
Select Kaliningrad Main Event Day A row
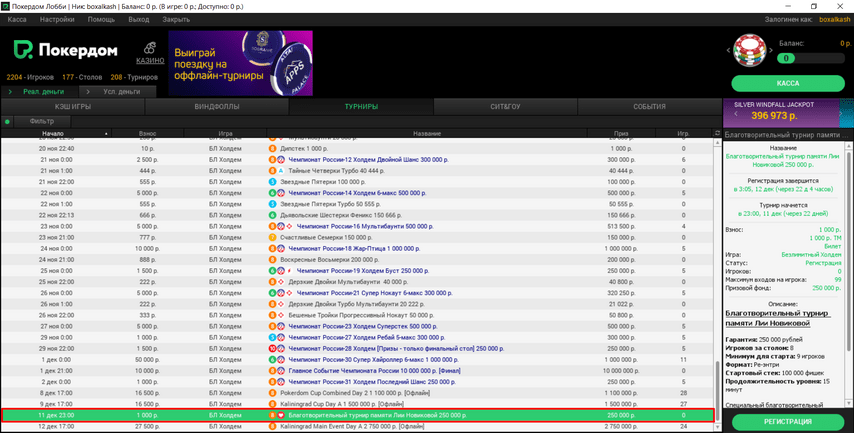click(357, 426)
